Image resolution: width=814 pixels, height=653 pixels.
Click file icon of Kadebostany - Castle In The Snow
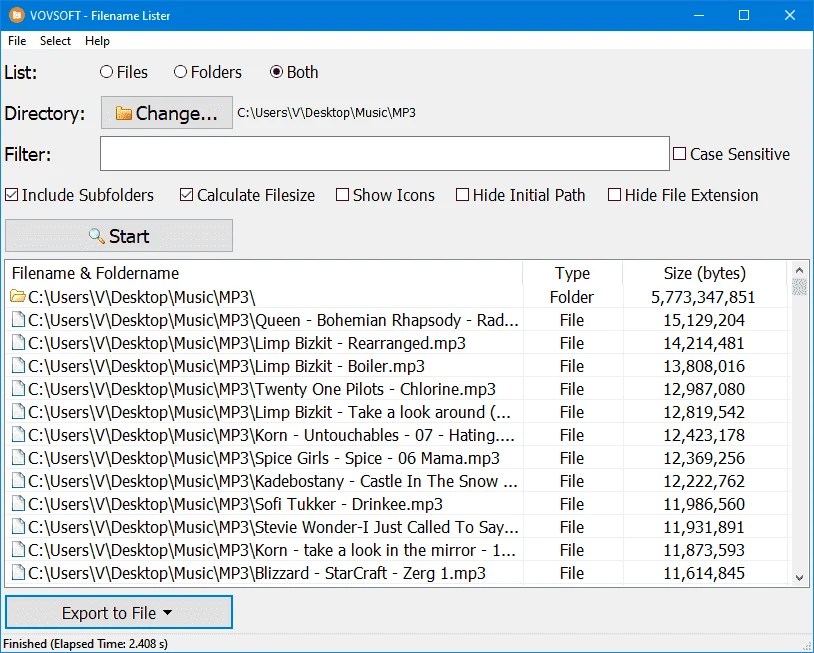tap(18, 481)
